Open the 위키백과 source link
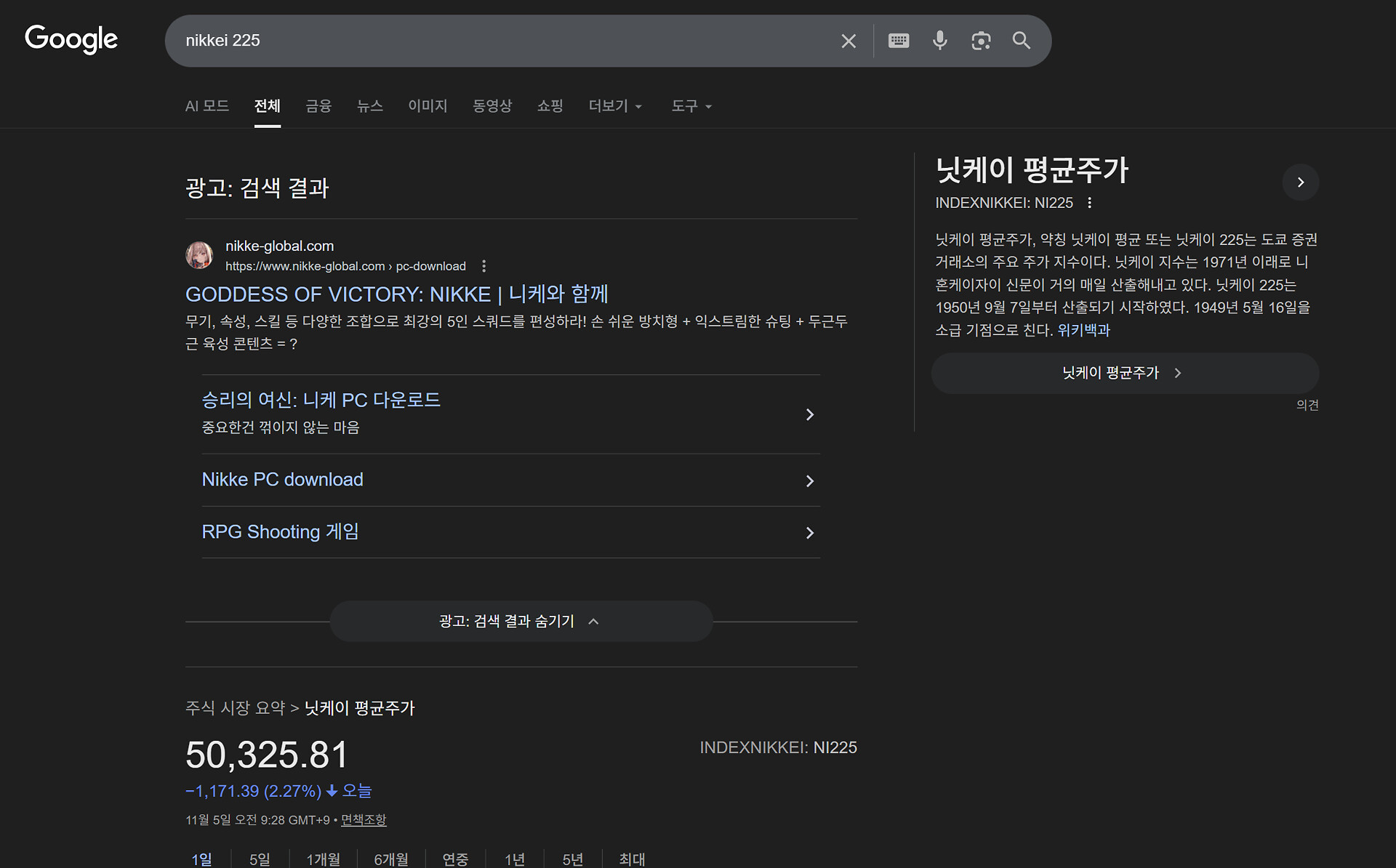This screenshot has width=1396, height=868. pyautogui.click(x=1083, y=331)
